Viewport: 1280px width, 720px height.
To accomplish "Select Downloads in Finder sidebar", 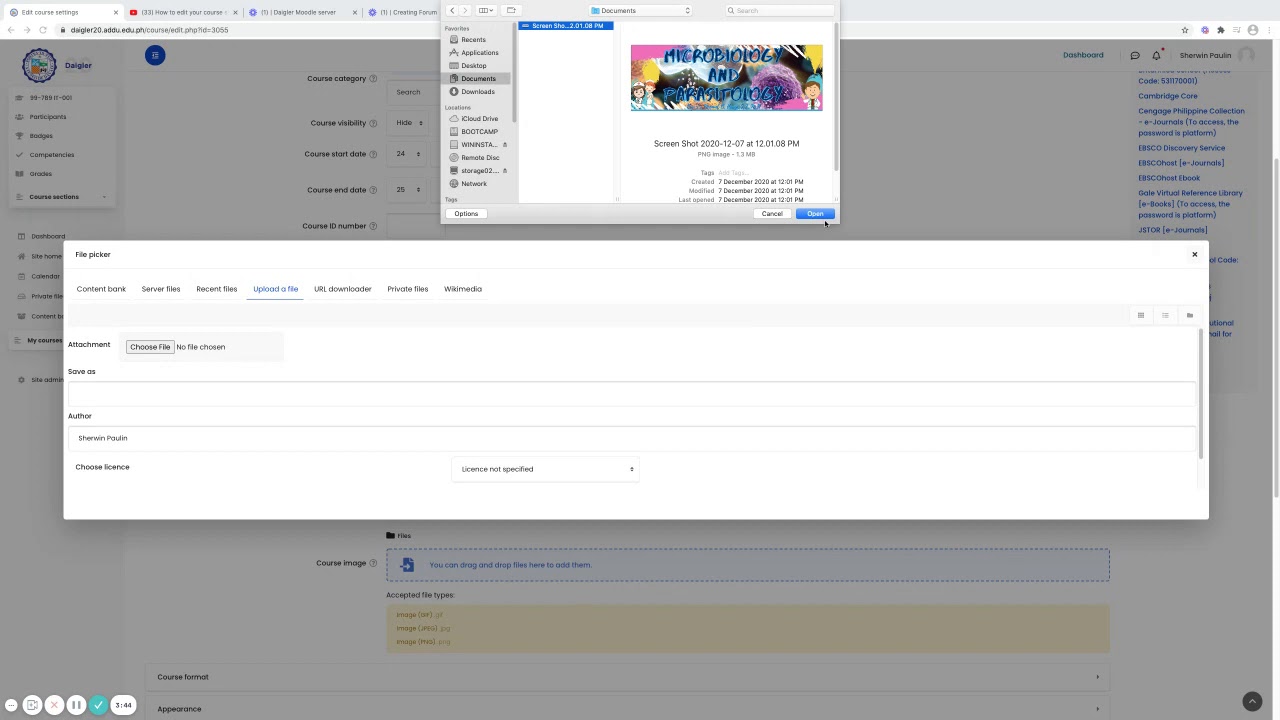I will click(x=477, y=91).
